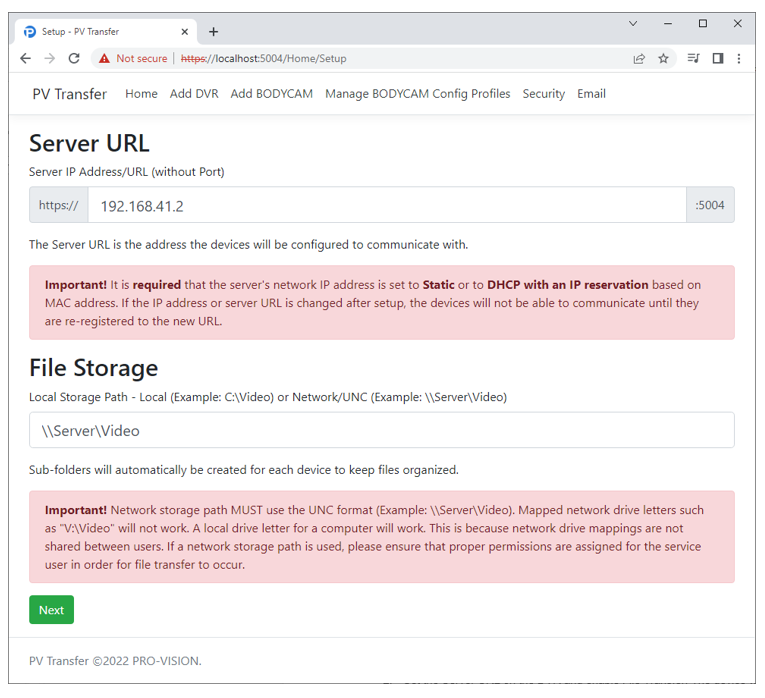
Task: Open a new tab with the plus icon
Action: [213, 32]
